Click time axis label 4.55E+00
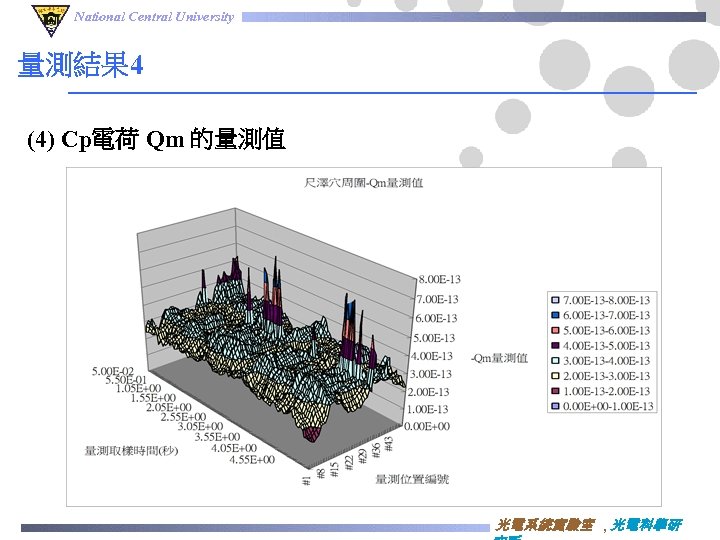This screenshot has height=540, width=720. (x=252, y=460)
